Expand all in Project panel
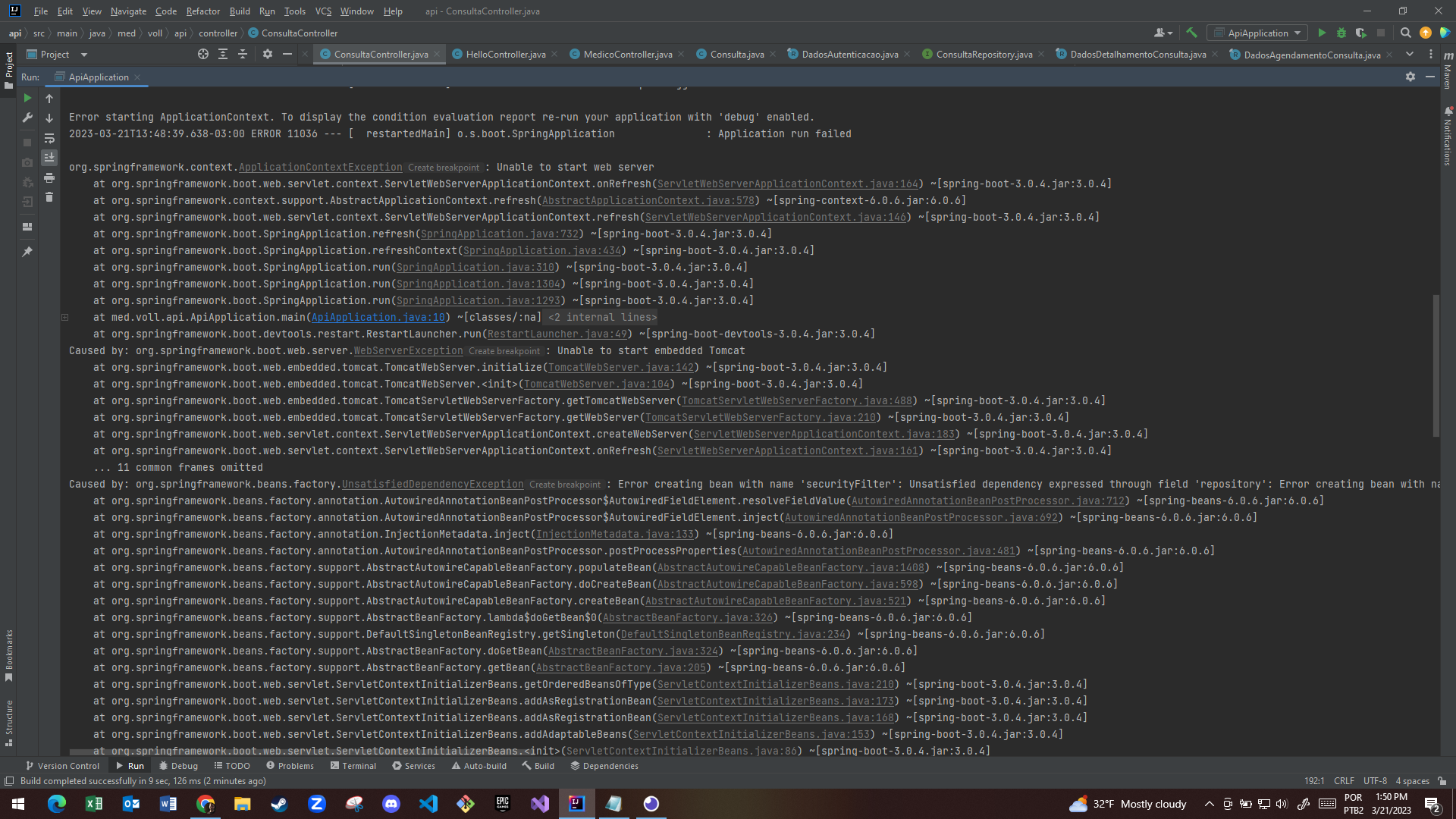The image size is (1456, 819). click(222, 54)
